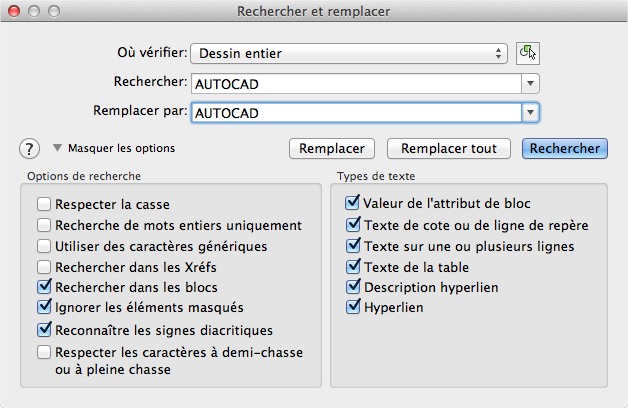
Task: Click the Remplacer button
Action: pos(332,149)
